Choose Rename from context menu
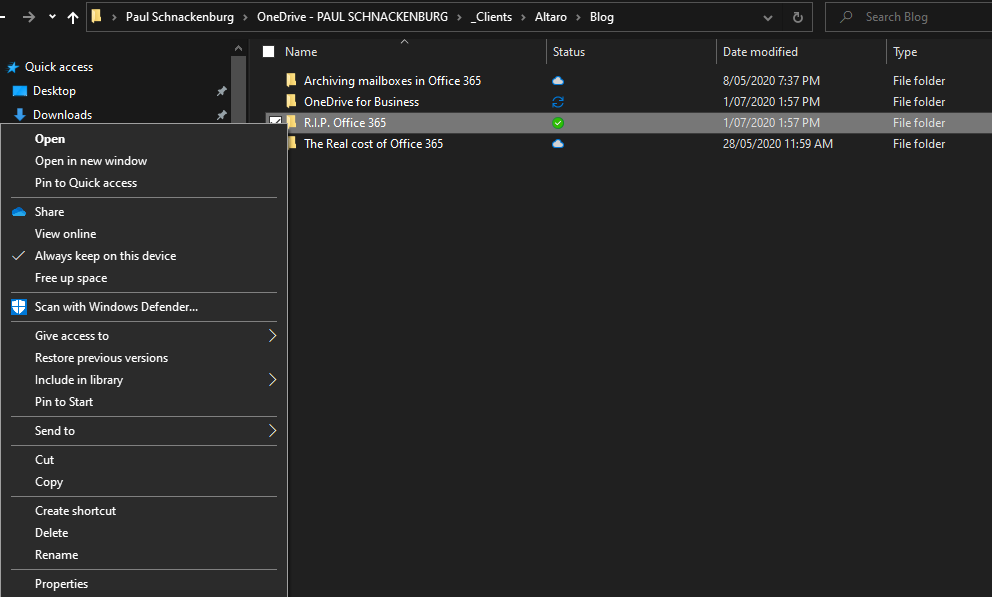 56,555
